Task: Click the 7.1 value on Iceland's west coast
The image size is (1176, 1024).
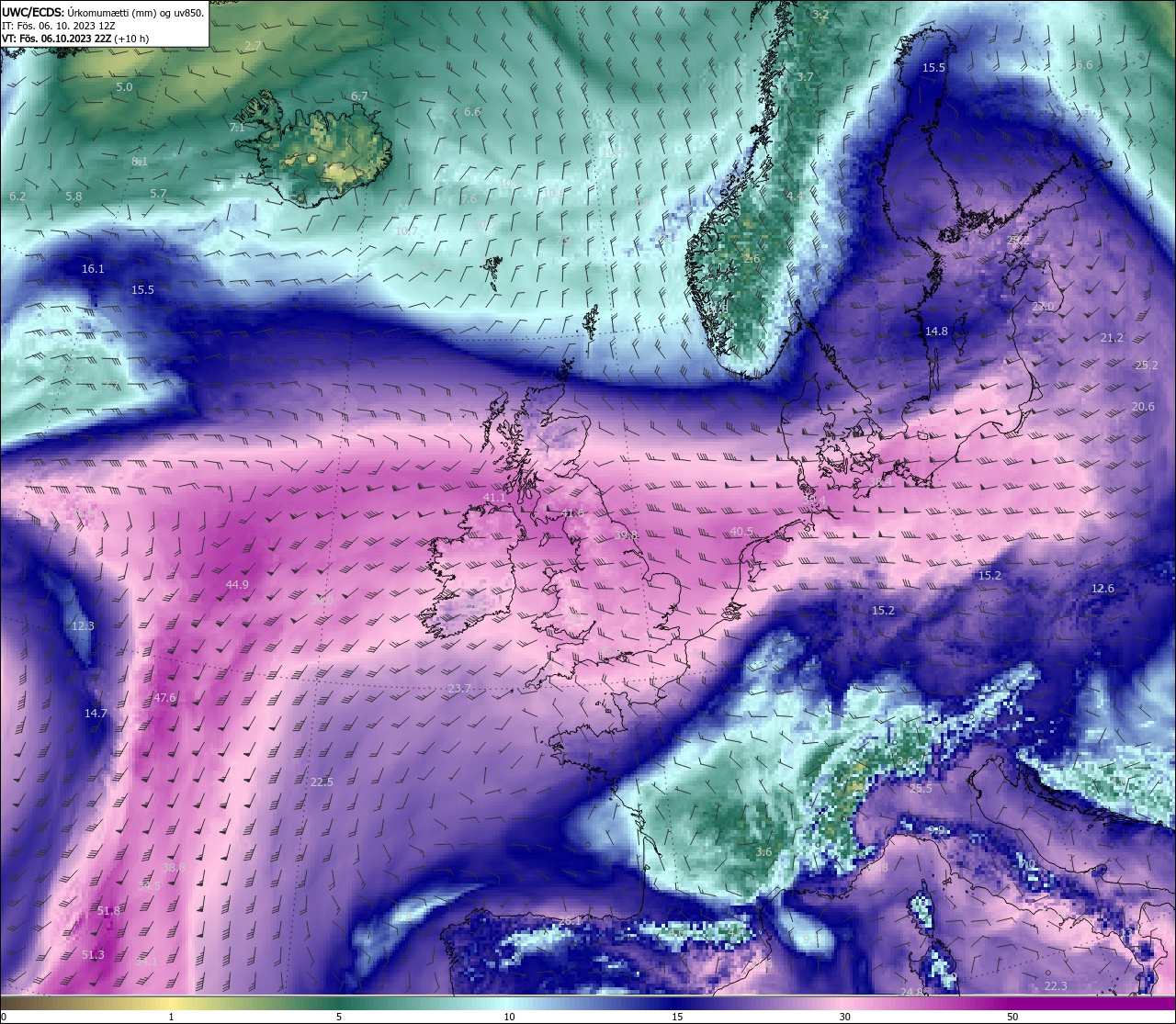Action: [237, 128]
